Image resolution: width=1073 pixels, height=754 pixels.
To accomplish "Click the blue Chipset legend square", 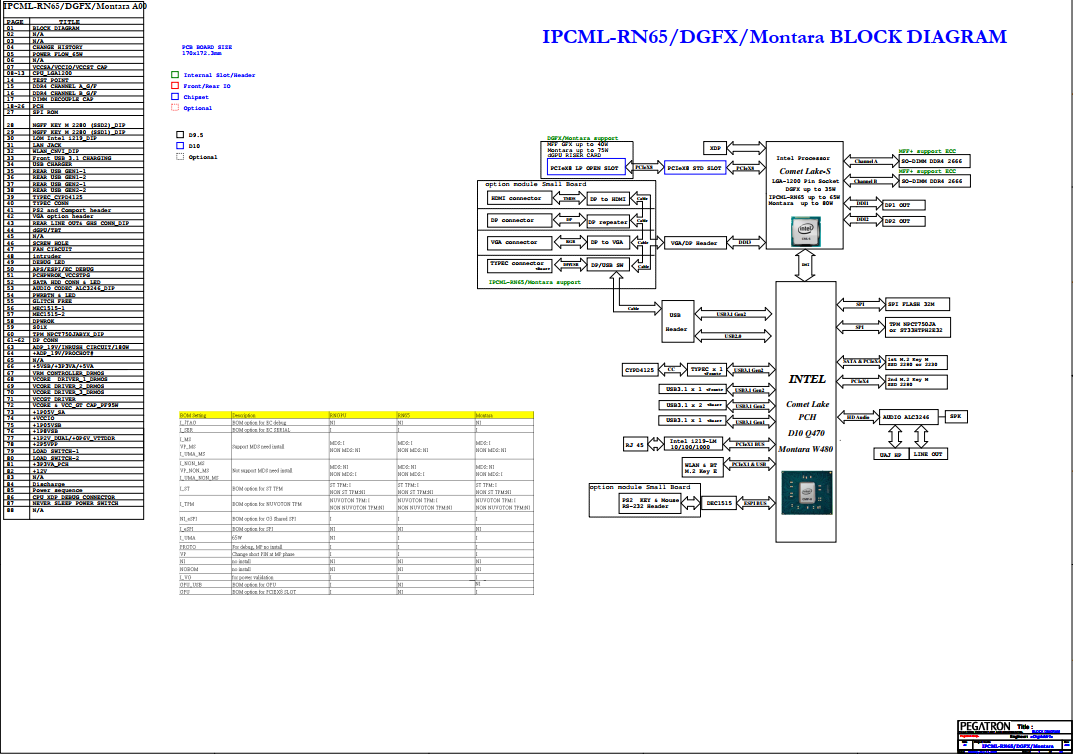I will pyautogui.click(x=175, y=96).
